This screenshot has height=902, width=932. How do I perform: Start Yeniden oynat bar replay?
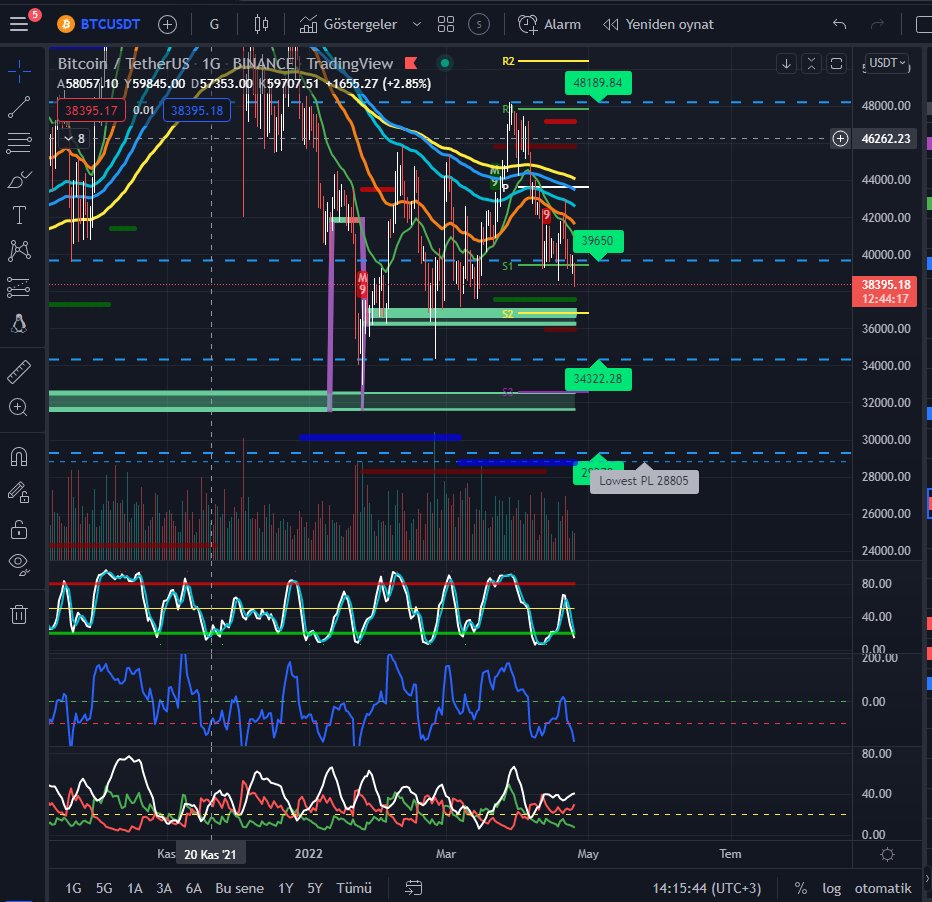click(659, 24)
